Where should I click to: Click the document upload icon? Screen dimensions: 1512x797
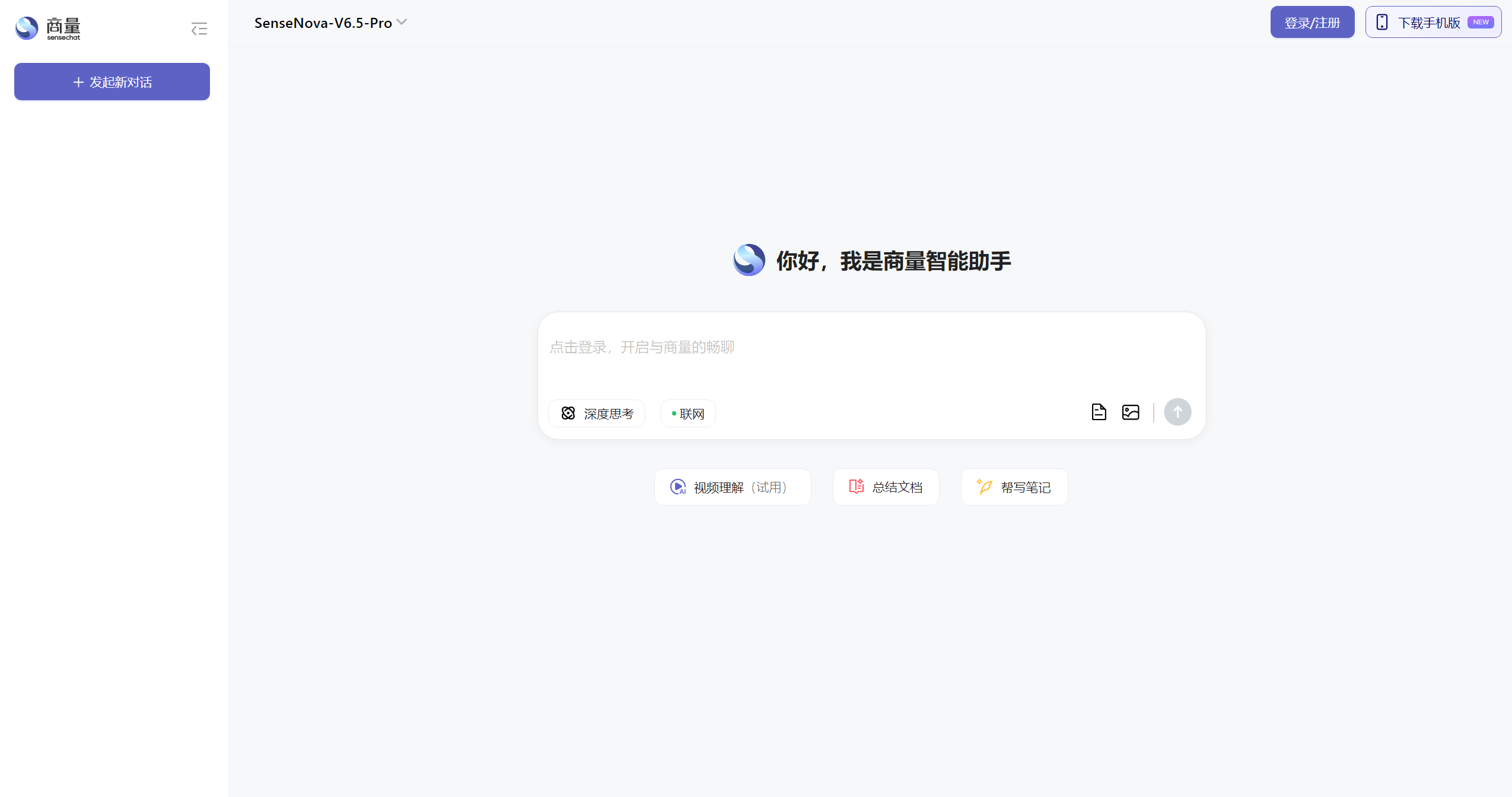pyautogui.click(x=1099, y=412)
